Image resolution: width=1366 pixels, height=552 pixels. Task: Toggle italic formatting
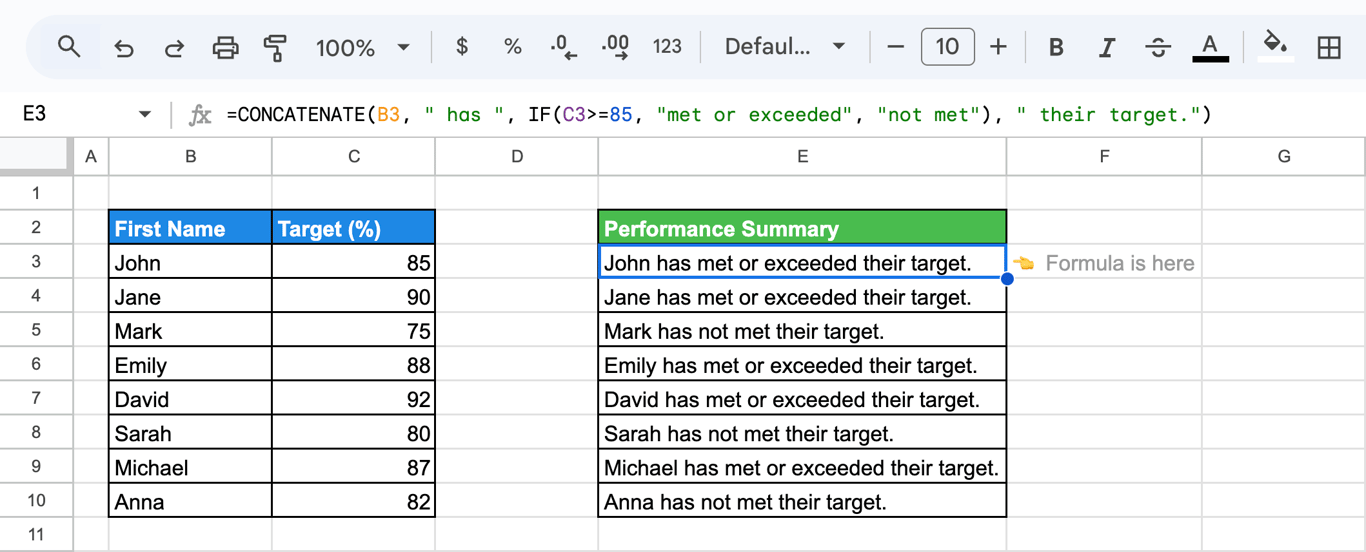pos(1107,47)
